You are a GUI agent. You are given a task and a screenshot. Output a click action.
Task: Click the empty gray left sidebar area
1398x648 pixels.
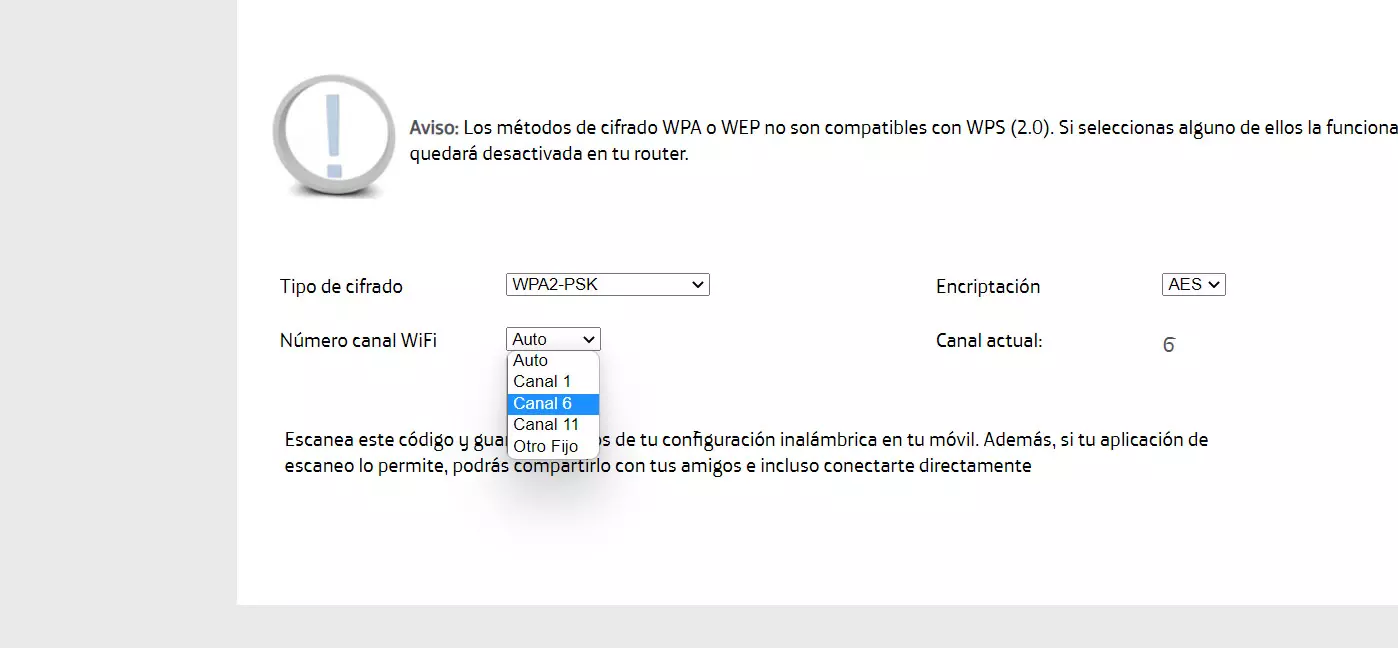[118, 300]
